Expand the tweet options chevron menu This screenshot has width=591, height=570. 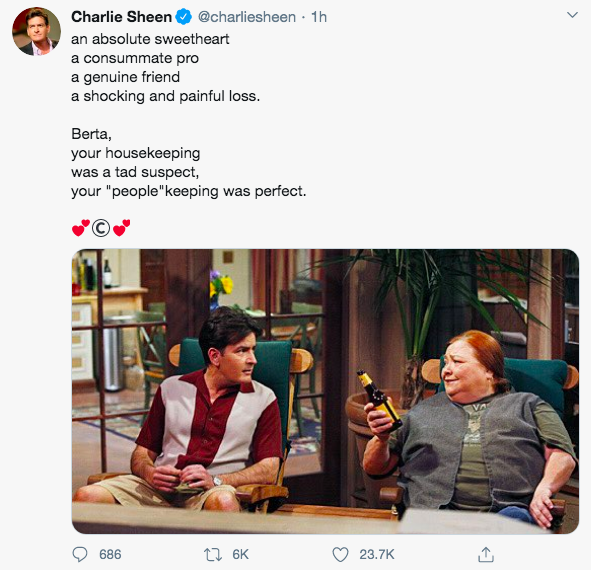pyautogui.click(x=572, y=15)
